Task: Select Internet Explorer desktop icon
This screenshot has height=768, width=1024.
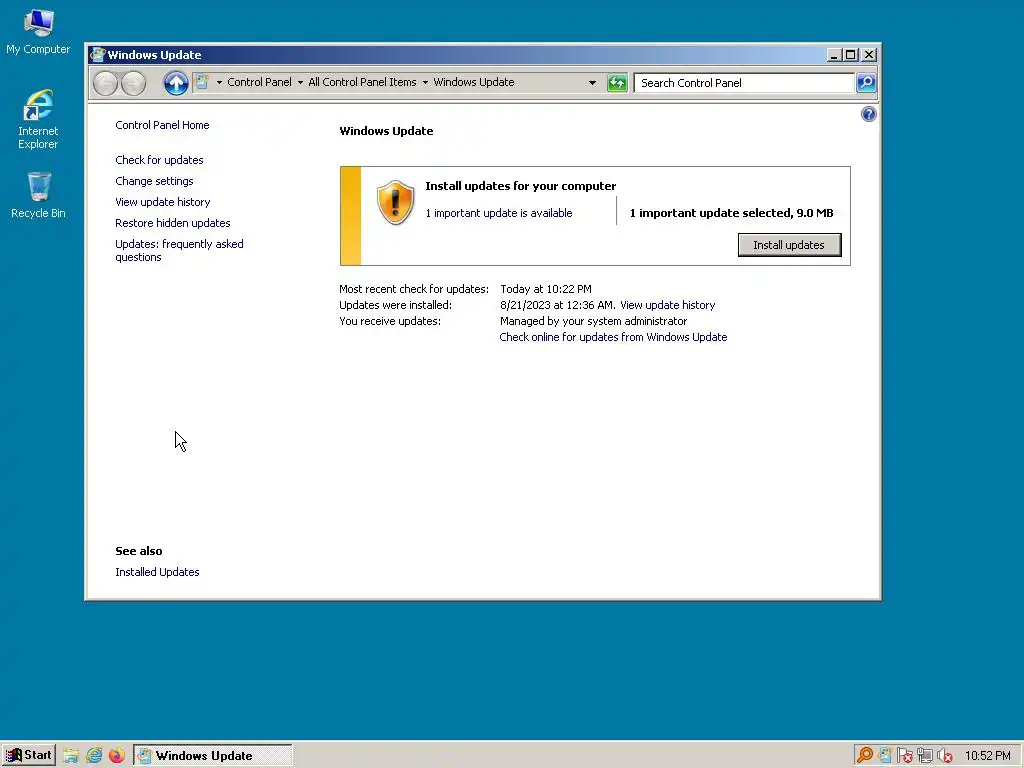Action: coord(38,120)
